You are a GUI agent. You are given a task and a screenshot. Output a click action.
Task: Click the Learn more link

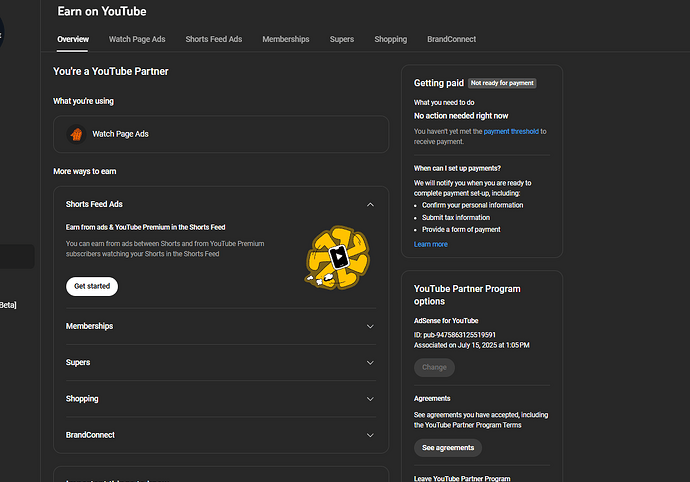coord(431,244)
